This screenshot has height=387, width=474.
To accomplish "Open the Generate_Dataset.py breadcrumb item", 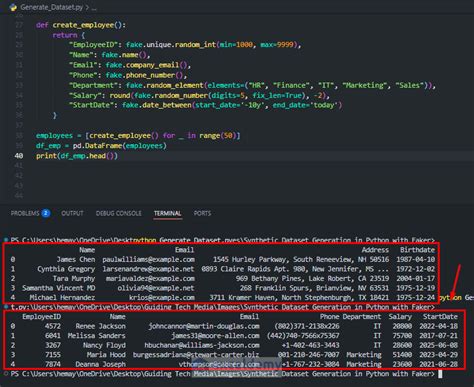I will pos(52,7).
